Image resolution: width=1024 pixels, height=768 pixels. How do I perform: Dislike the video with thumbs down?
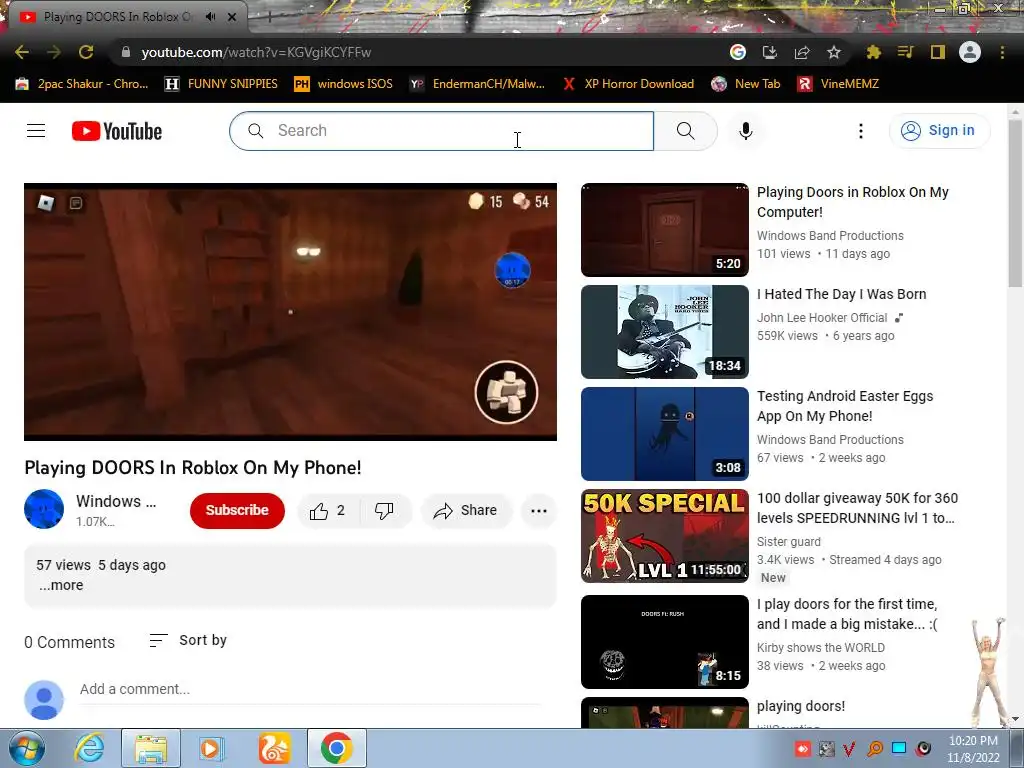click(385, 511)
